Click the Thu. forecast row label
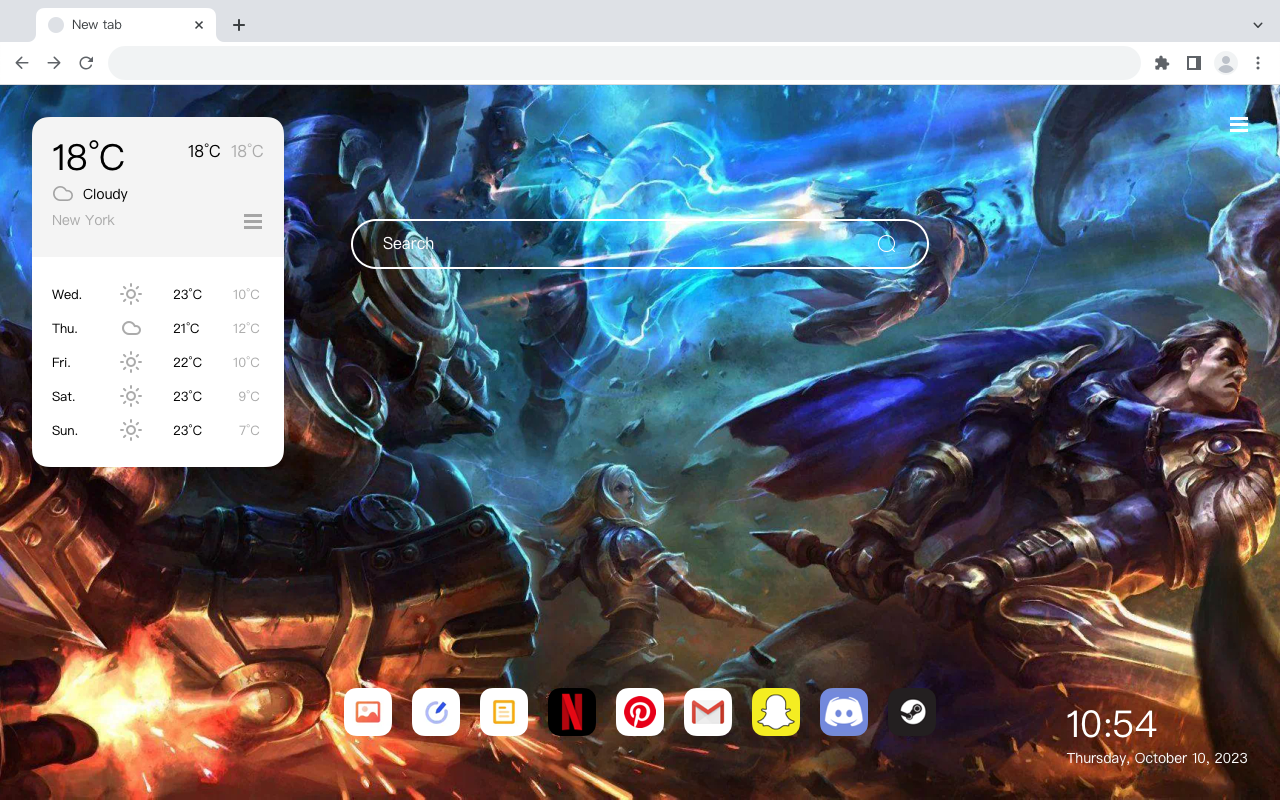 coord(65,328)
